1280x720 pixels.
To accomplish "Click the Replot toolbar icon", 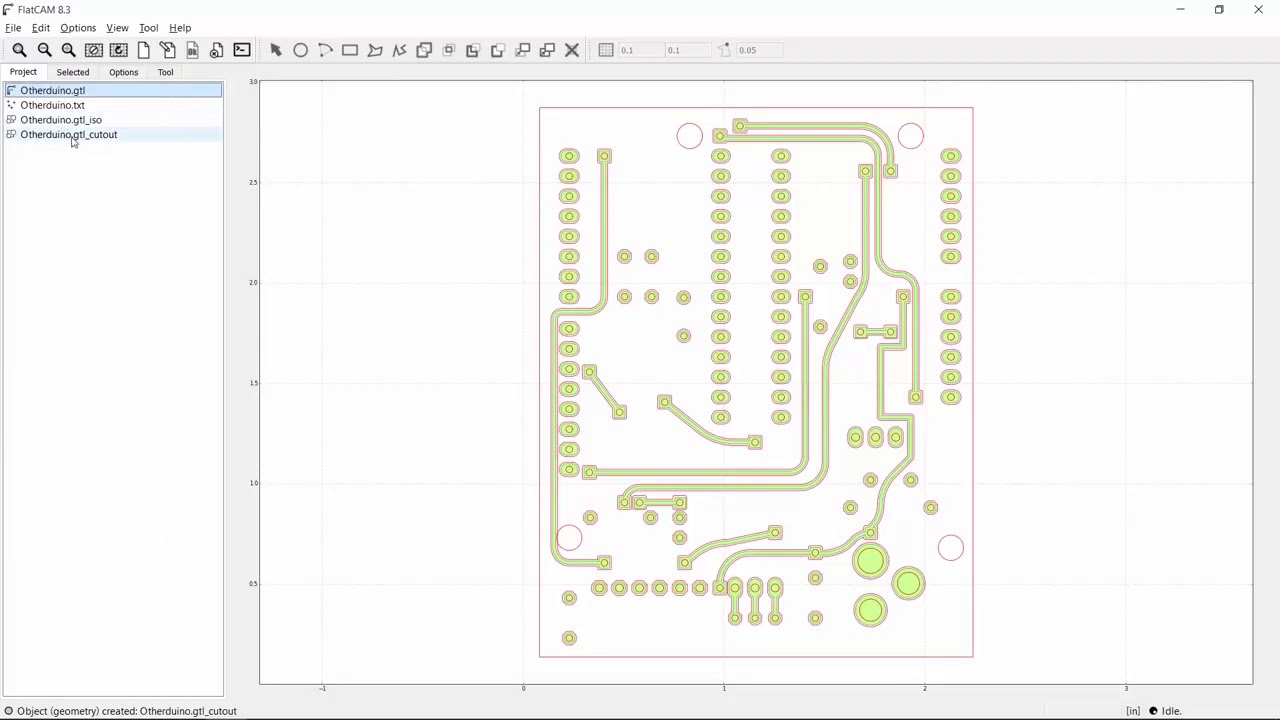I will pos(118,50).
